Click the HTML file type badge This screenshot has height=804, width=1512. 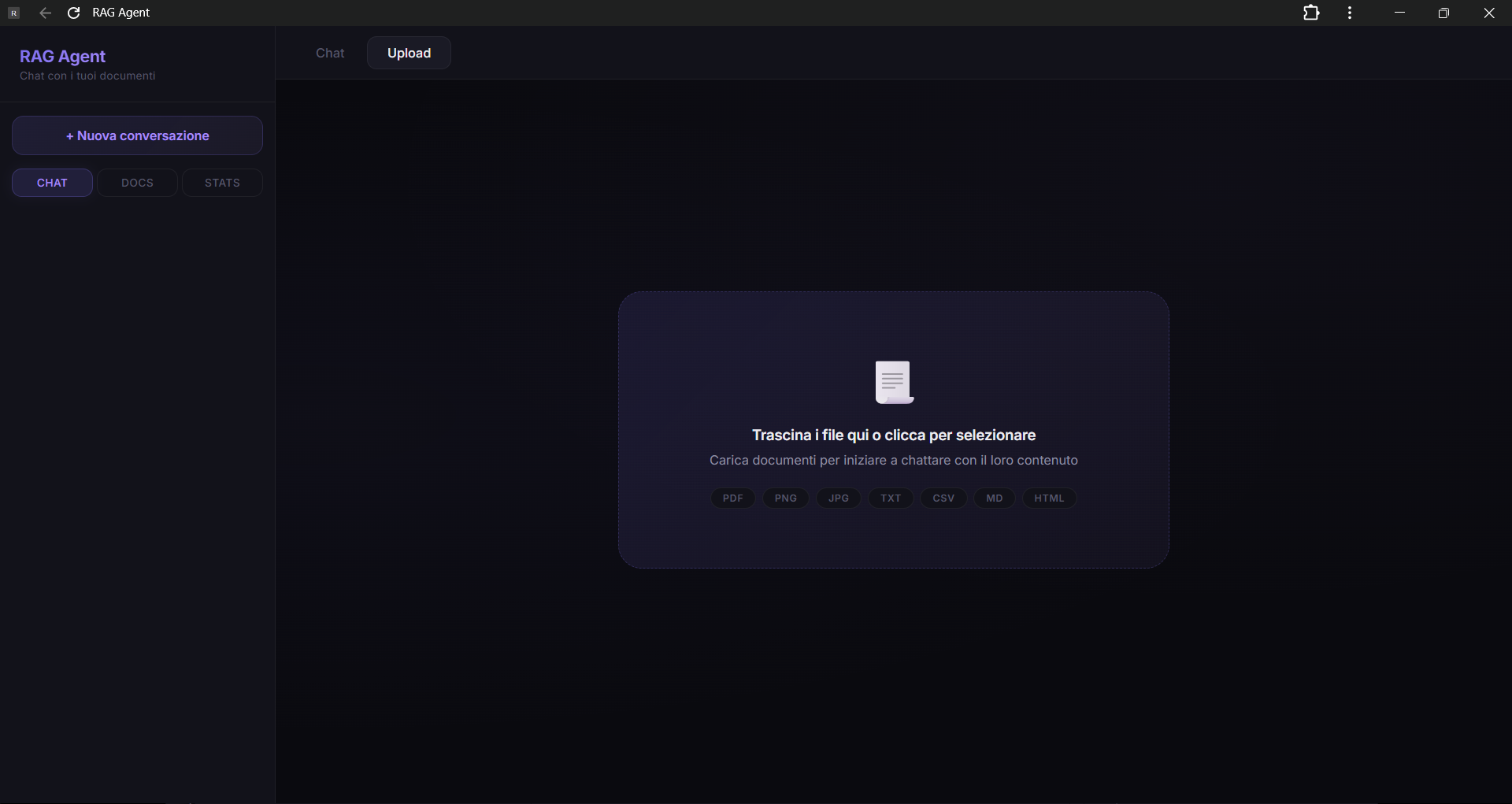click(x=1048, y=498)
